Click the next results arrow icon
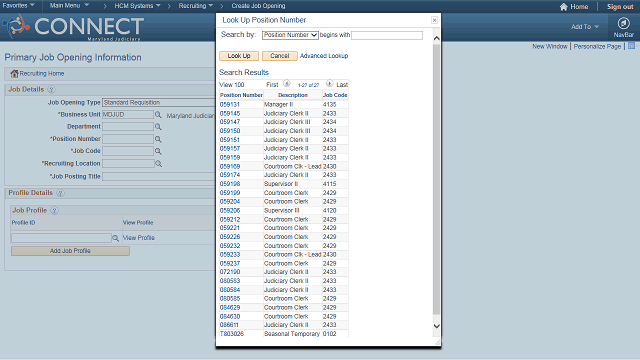This screenshot has height=360, width=640. coord(329,84)
